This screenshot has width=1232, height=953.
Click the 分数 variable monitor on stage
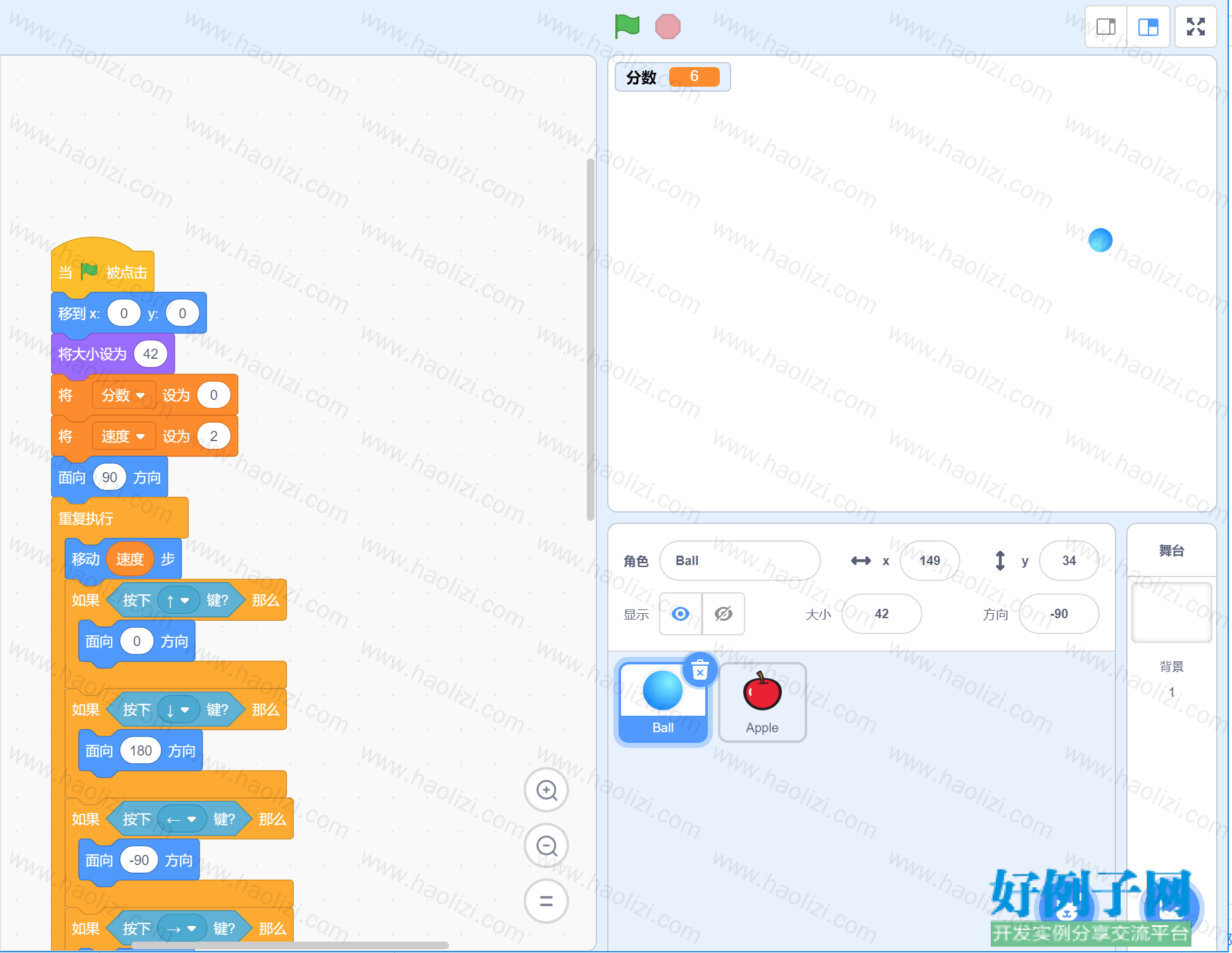(672, 77)
